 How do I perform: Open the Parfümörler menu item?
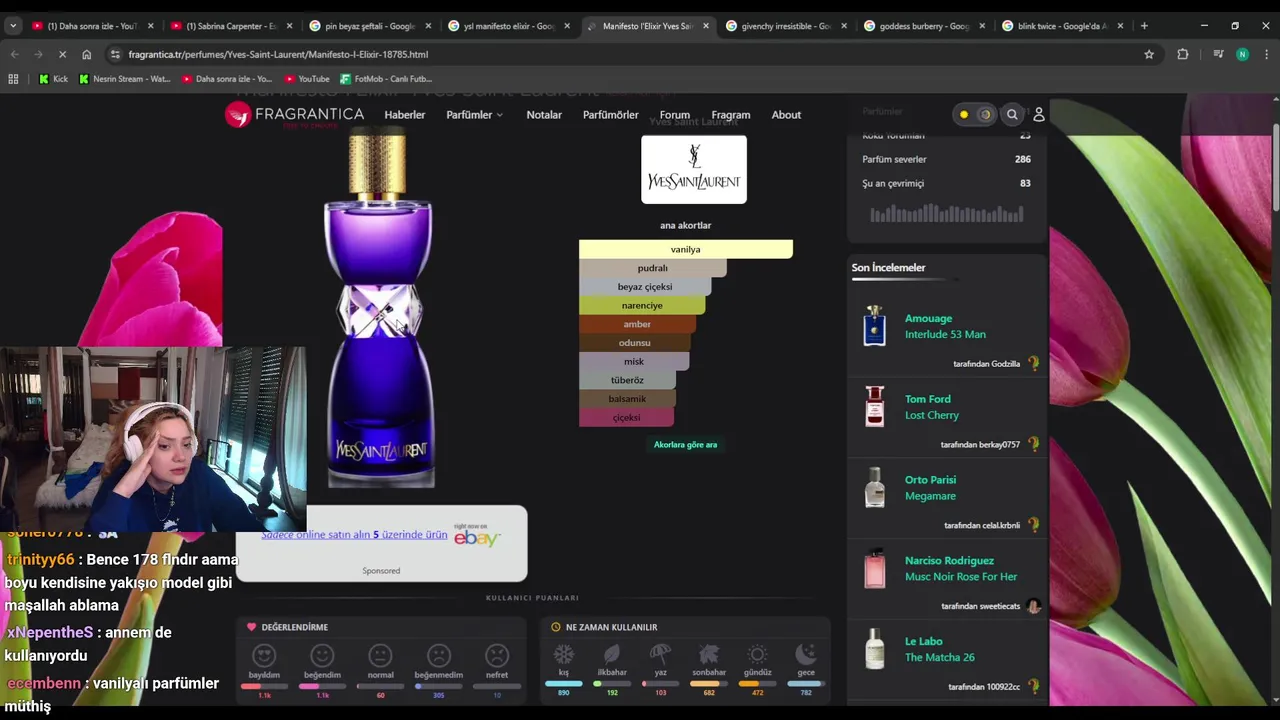(x=611, y=115)
